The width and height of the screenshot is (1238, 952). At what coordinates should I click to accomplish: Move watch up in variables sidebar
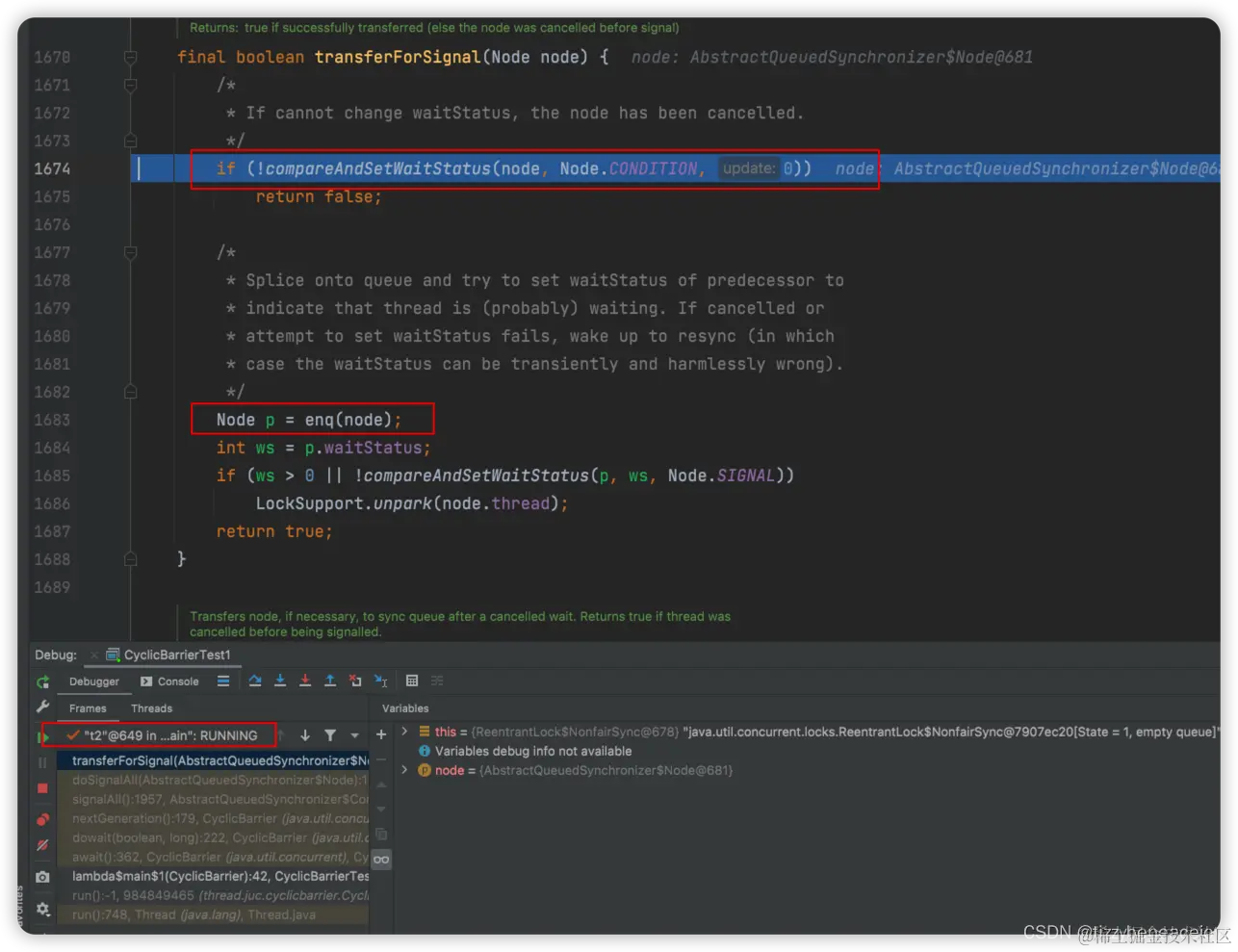381,785
